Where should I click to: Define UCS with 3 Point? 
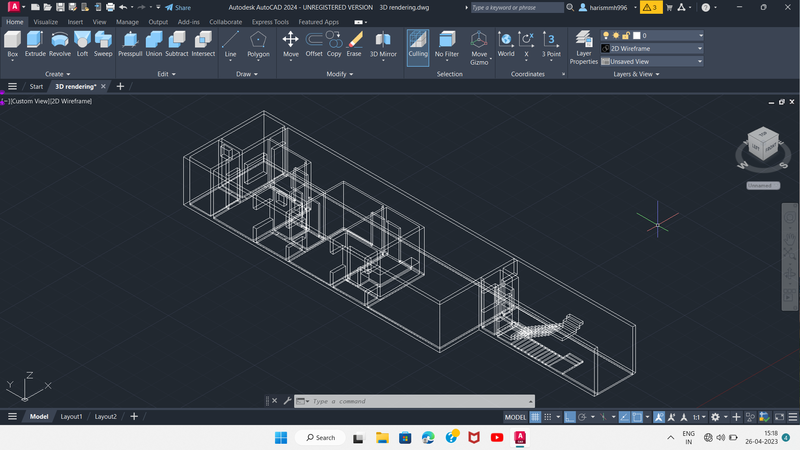pyautogui.click(x=551, y=44)
